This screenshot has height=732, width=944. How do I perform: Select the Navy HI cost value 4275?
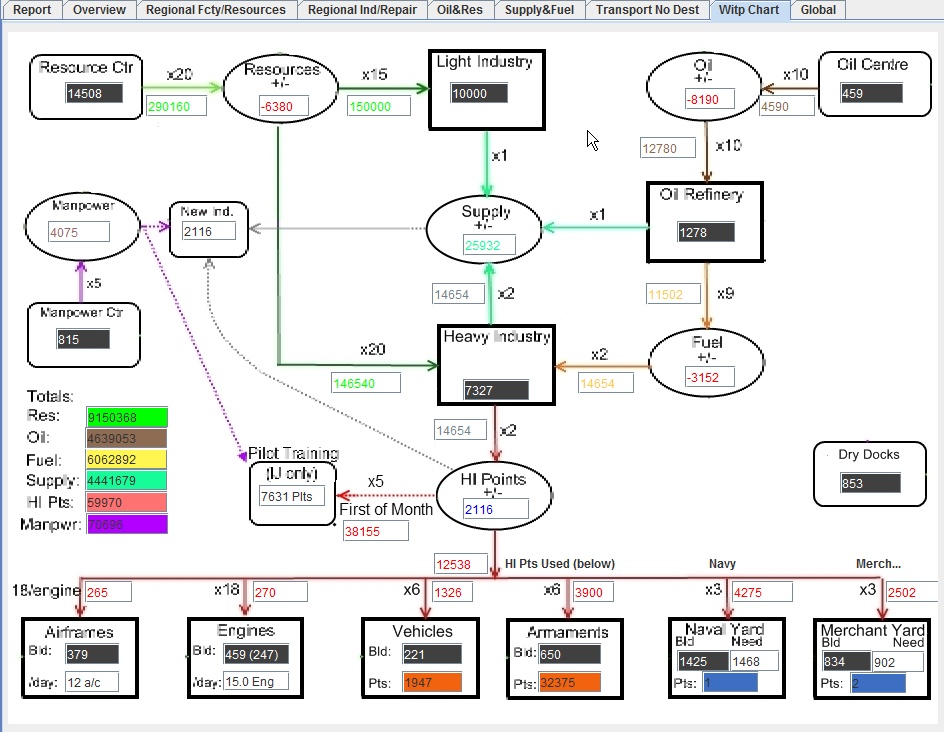[762, 592]
